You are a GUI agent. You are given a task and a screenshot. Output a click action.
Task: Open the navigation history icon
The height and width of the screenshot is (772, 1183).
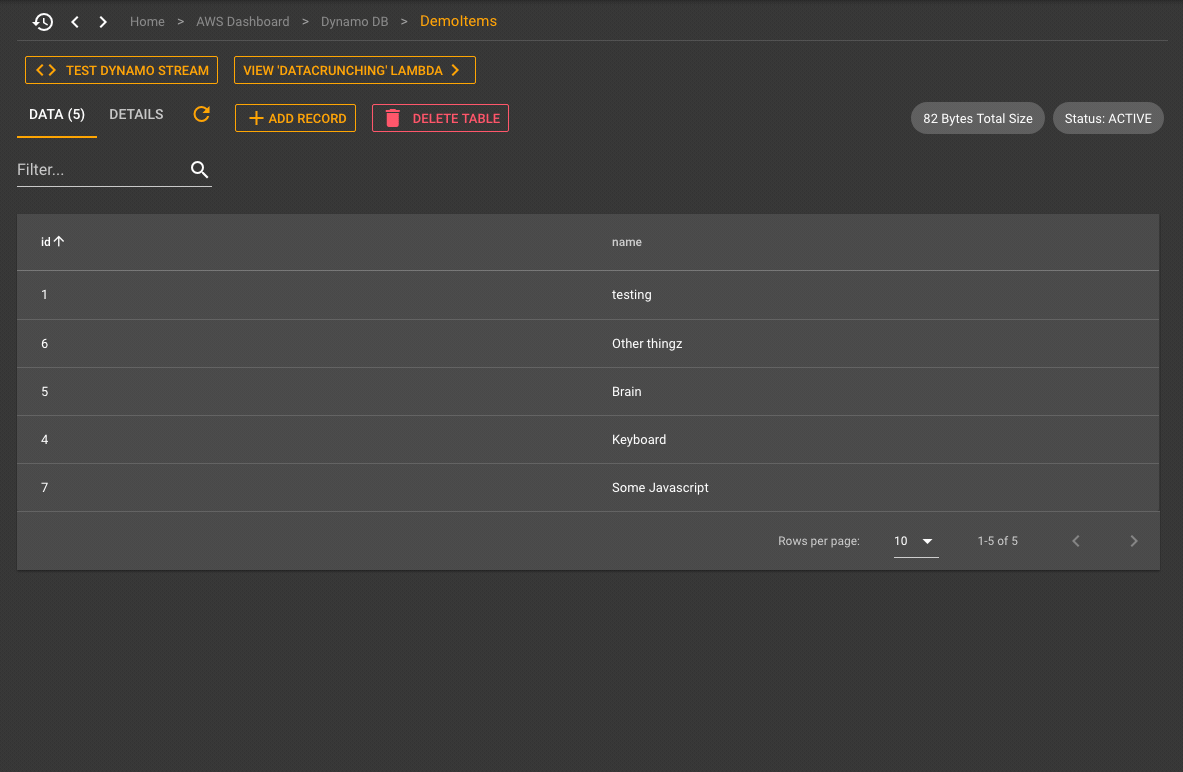tap(43, 22)
